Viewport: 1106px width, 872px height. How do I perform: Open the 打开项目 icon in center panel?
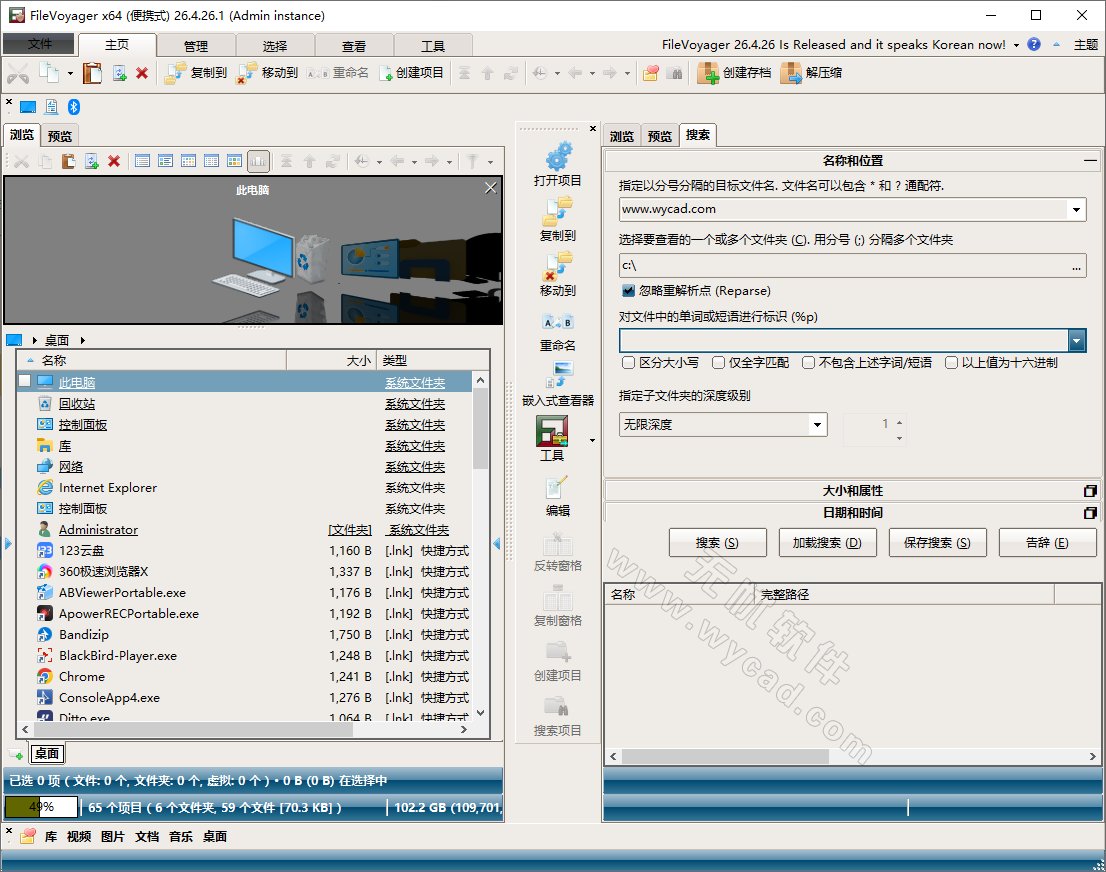pyautogui.click(x=557, y=163)
